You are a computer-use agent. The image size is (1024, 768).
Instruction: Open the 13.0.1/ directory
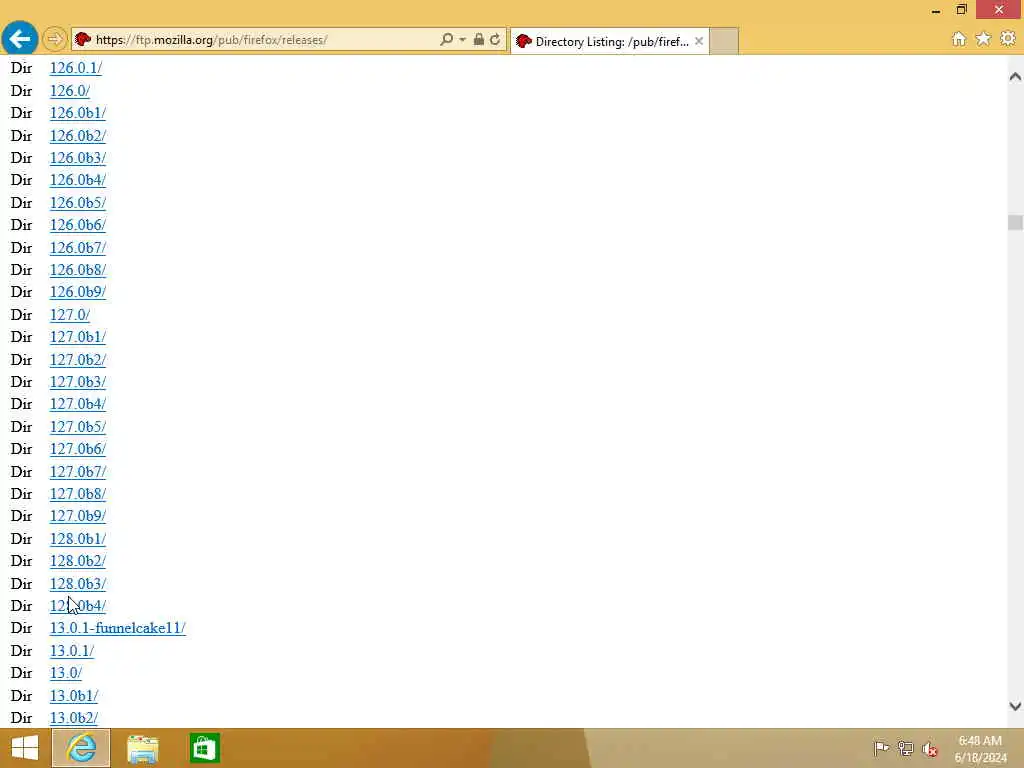pyautogui.click(x=72, y=651)
